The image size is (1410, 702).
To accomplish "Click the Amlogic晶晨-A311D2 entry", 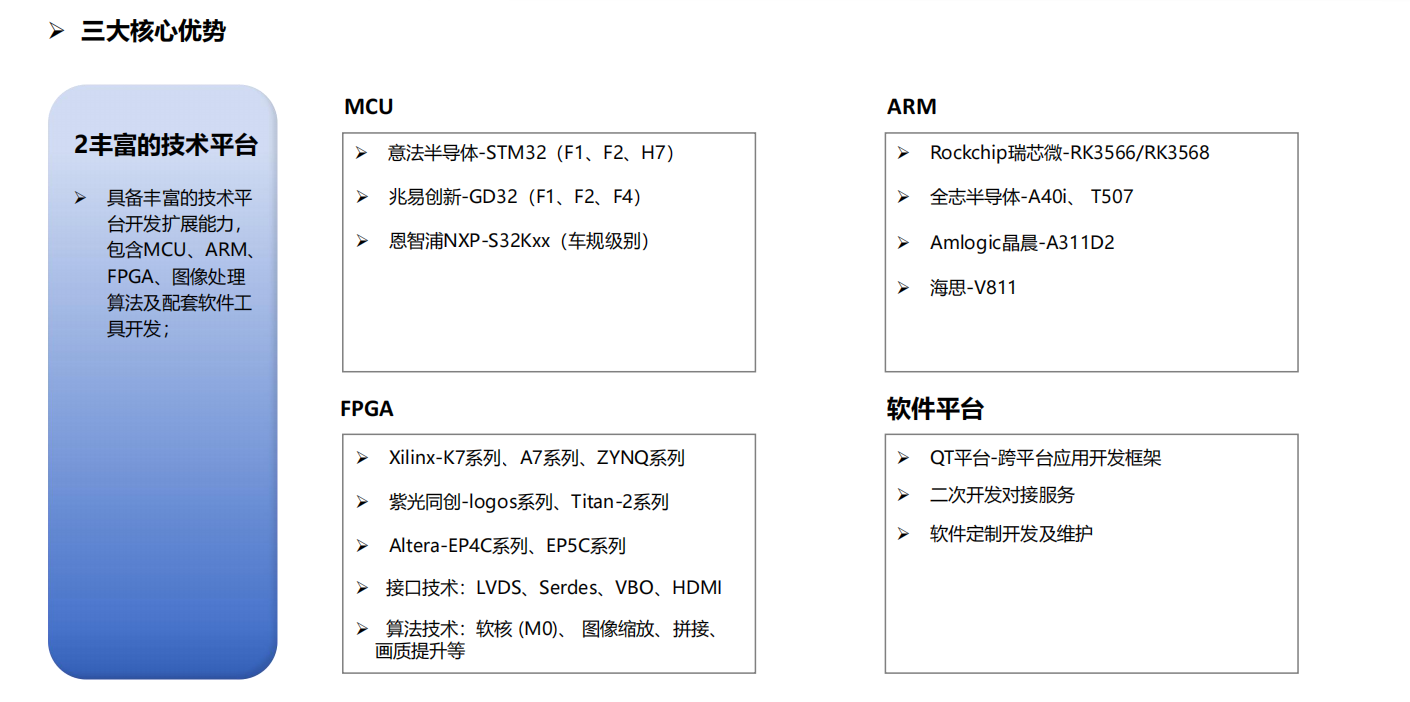I will [1022, 243].
